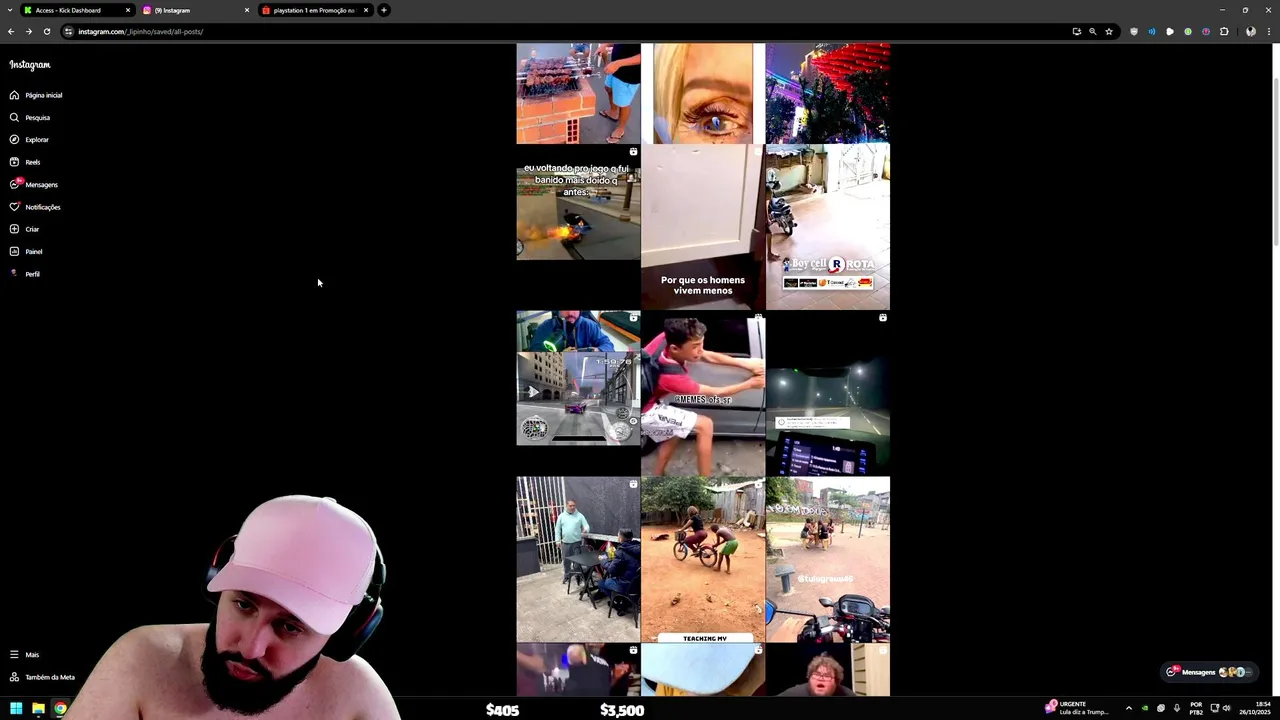Open the Notificações panel
This screenshot has width=1280, height=720.
pyautogui.click(x=35, y=207)
